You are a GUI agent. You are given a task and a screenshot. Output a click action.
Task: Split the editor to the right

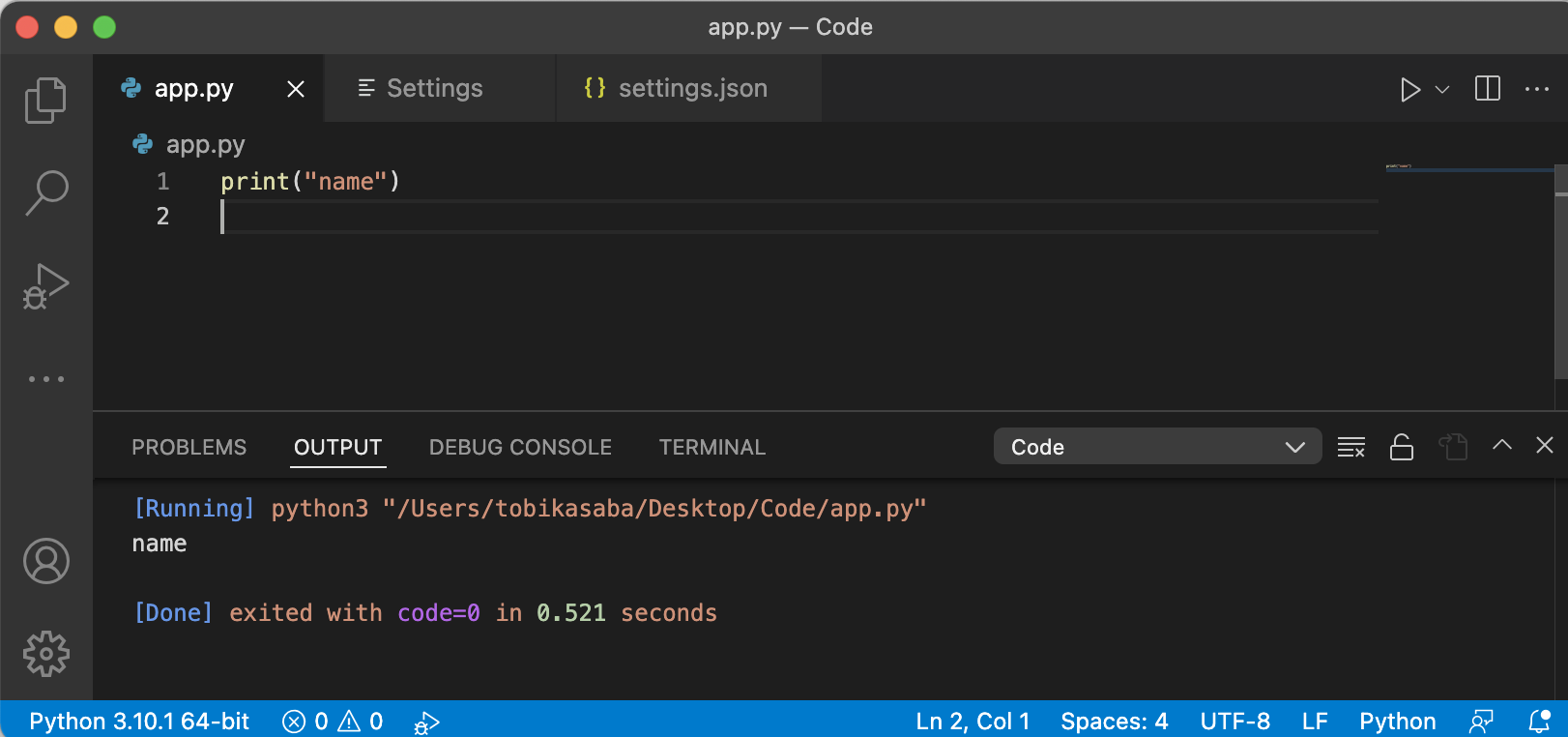click(1487, 89)
